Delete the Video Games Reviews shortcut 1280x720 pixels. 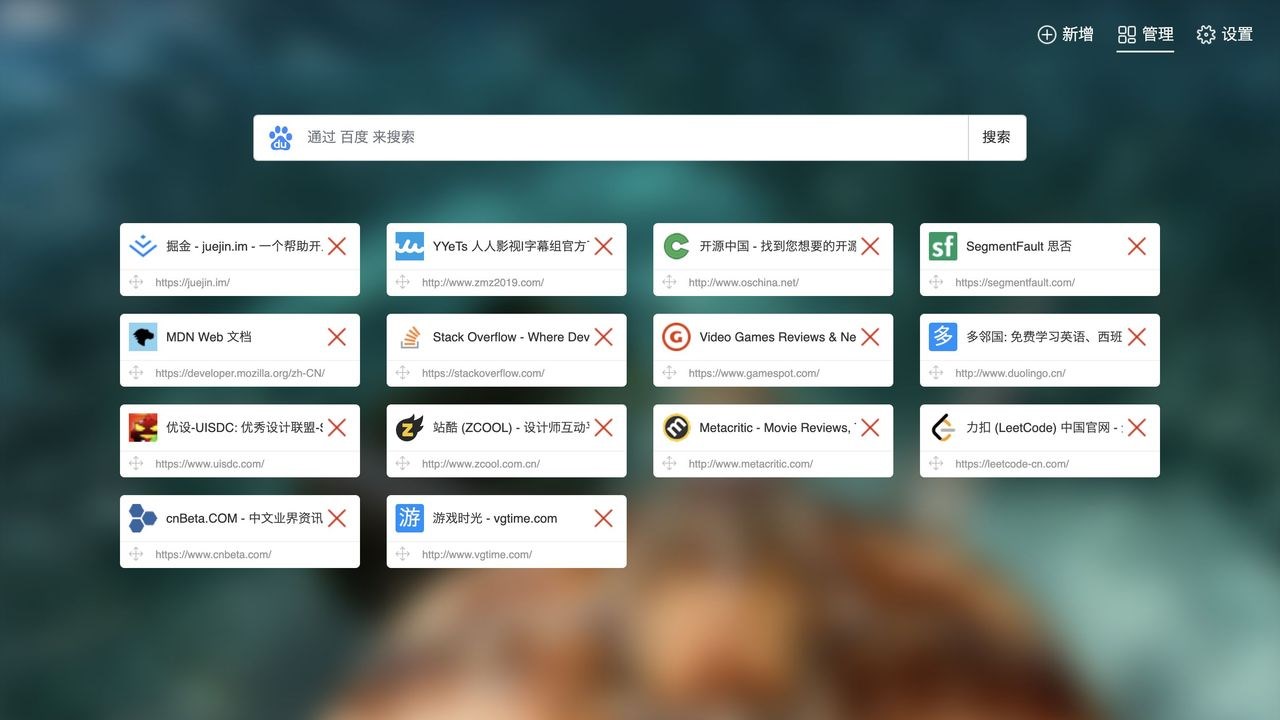pyautogui.click(x=870, y=337)
